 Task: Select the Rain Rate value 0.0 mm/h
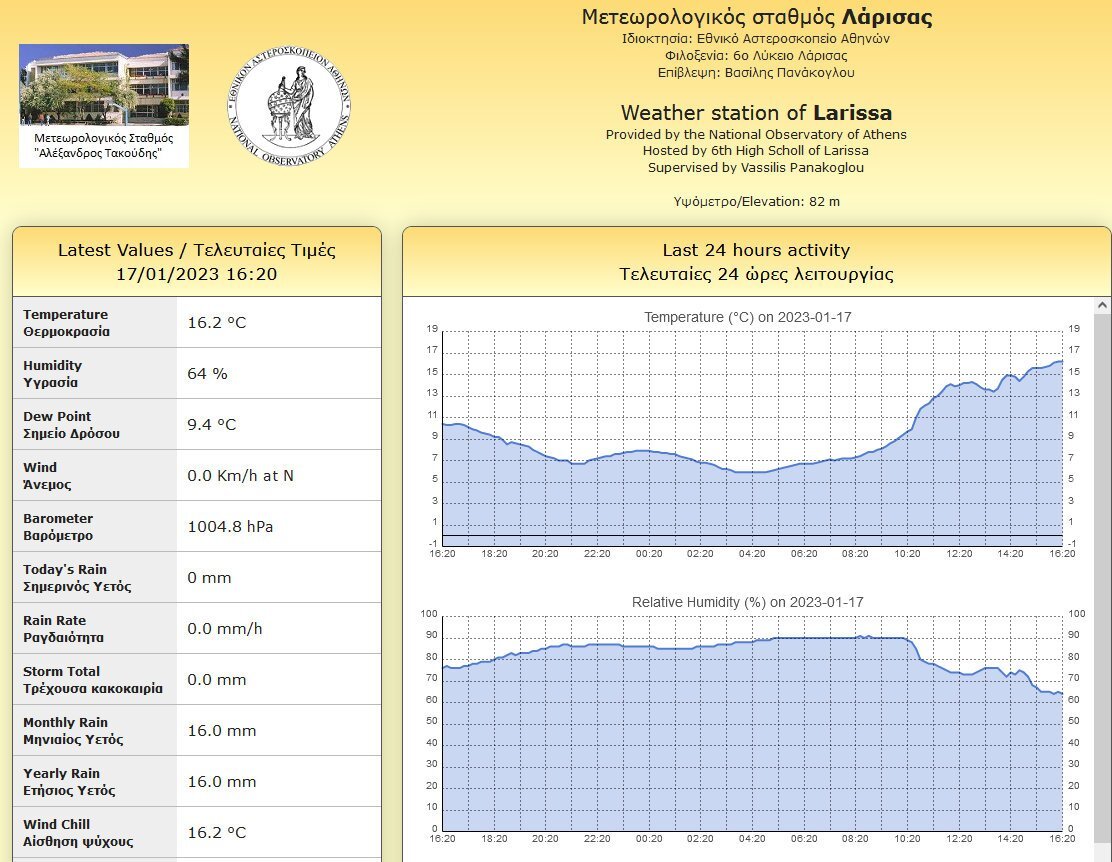point(225,629)
